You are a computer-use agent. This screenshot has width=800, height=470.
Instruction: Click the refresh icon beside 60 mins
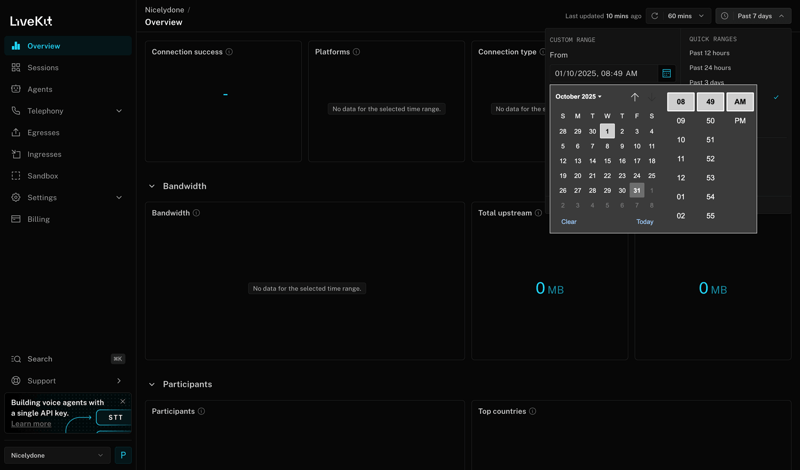pos(655,16)
